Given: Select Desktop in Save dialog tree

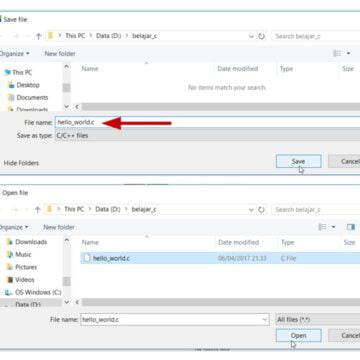Looking at the screenshot, I should pyautogui.click(x=28, y=85).
